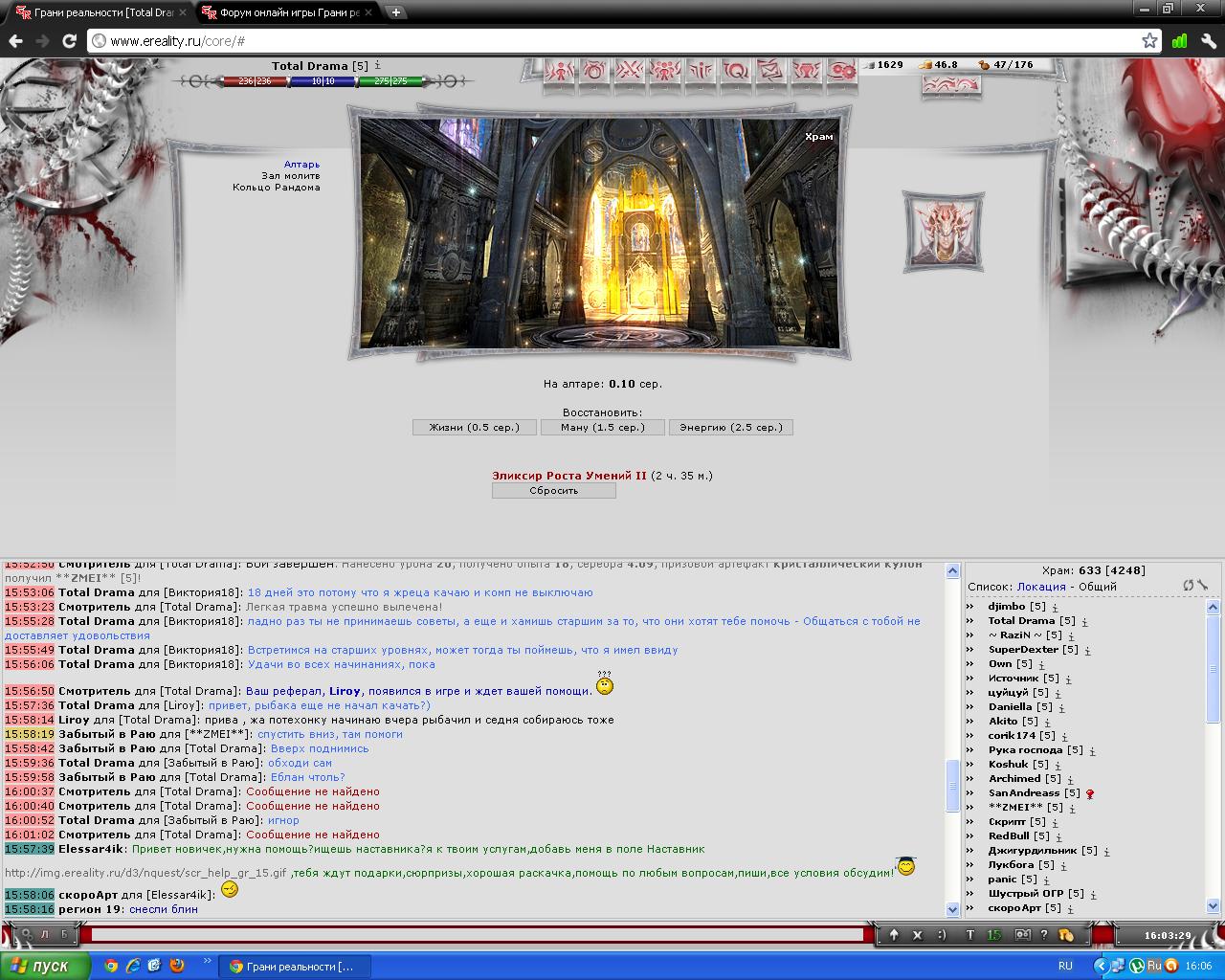Open the Chrome wrench menu
The image size is (1225, 980).
(1208, 41)
